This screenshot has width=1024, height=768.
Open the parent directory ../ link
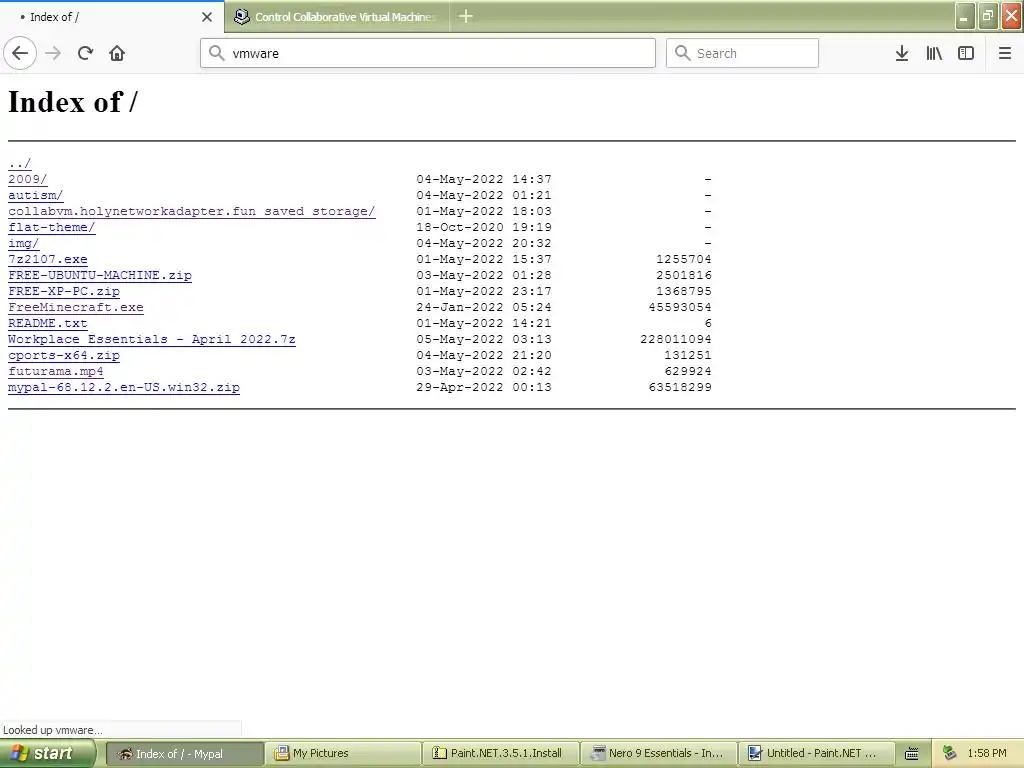tap(20, 163)
